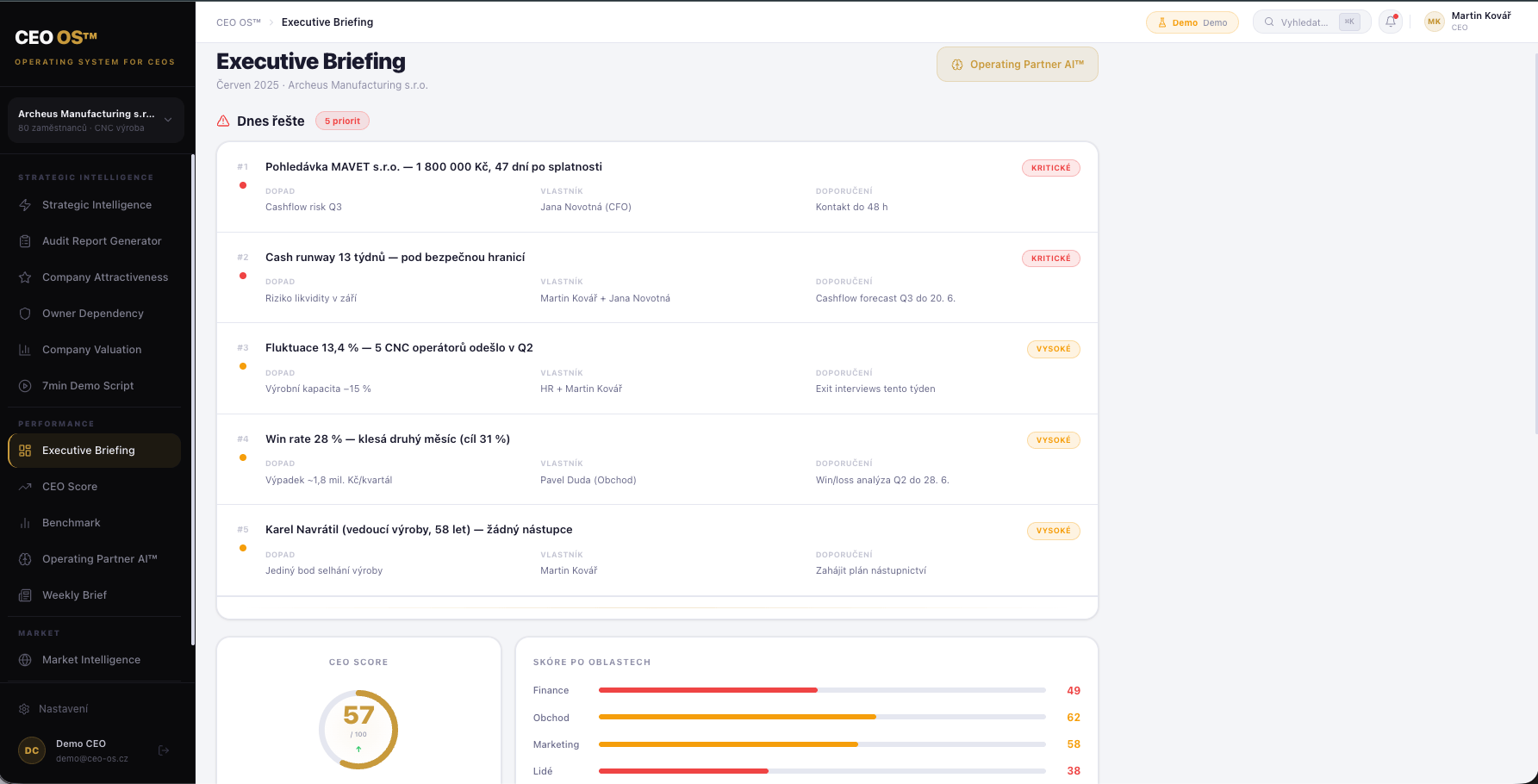This screenshot has width=1538, height=784.
Task: Click the Company Attractiveness star icon
Action: 25,277
